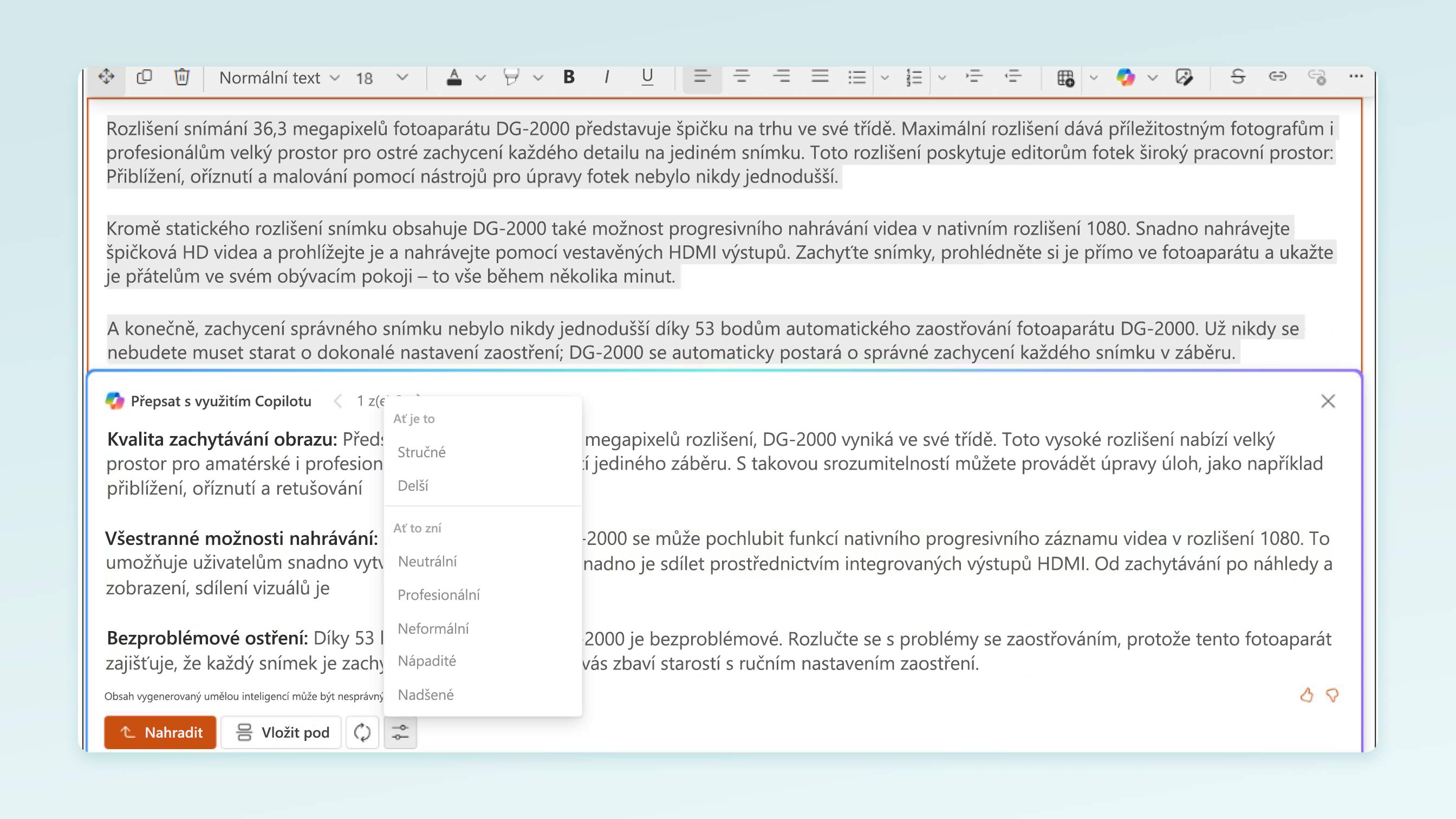
Task: Insert a numbered list
Action: pyautogui.click(x=914, y=77)
